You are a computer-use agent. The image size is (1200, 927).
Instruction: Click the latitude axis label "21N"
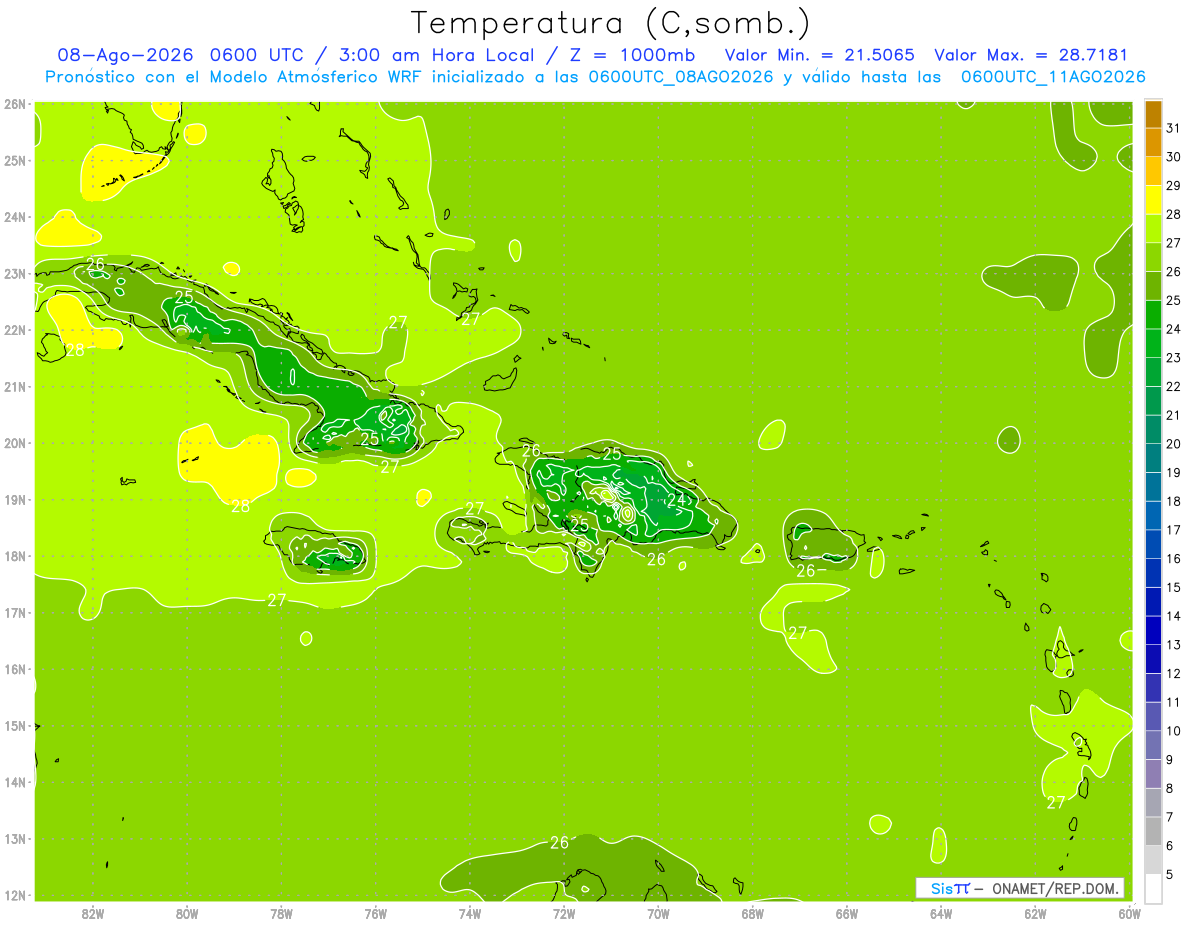point(14,387)
